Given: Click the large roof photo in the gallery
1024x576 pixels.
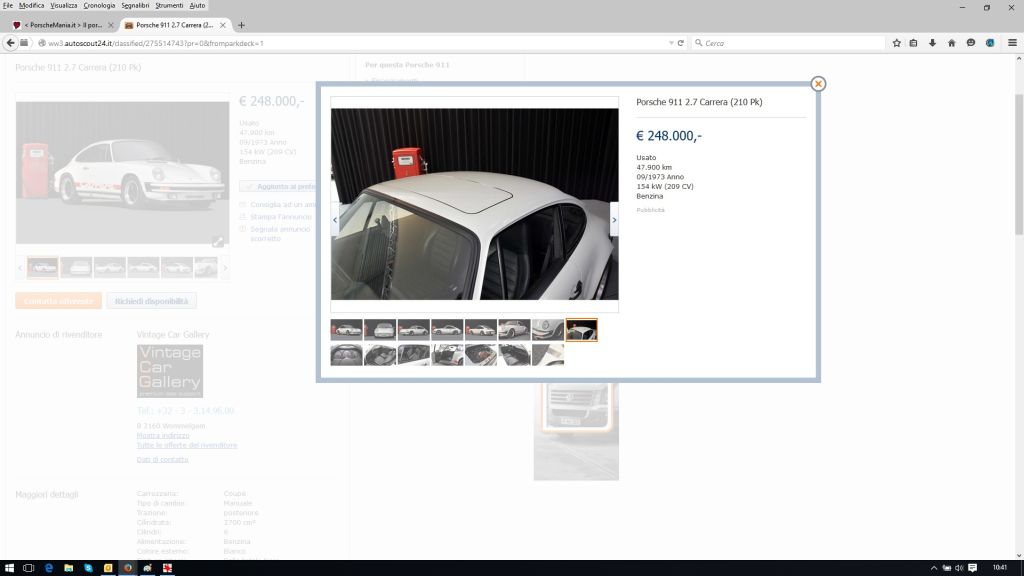Looking at the screenshot, I should (x=475, y=204).
